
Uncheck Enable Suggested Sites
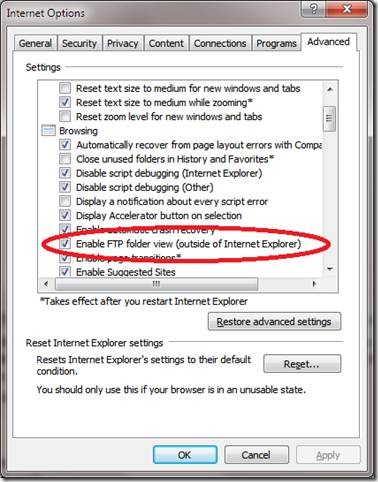coord(65,272)
